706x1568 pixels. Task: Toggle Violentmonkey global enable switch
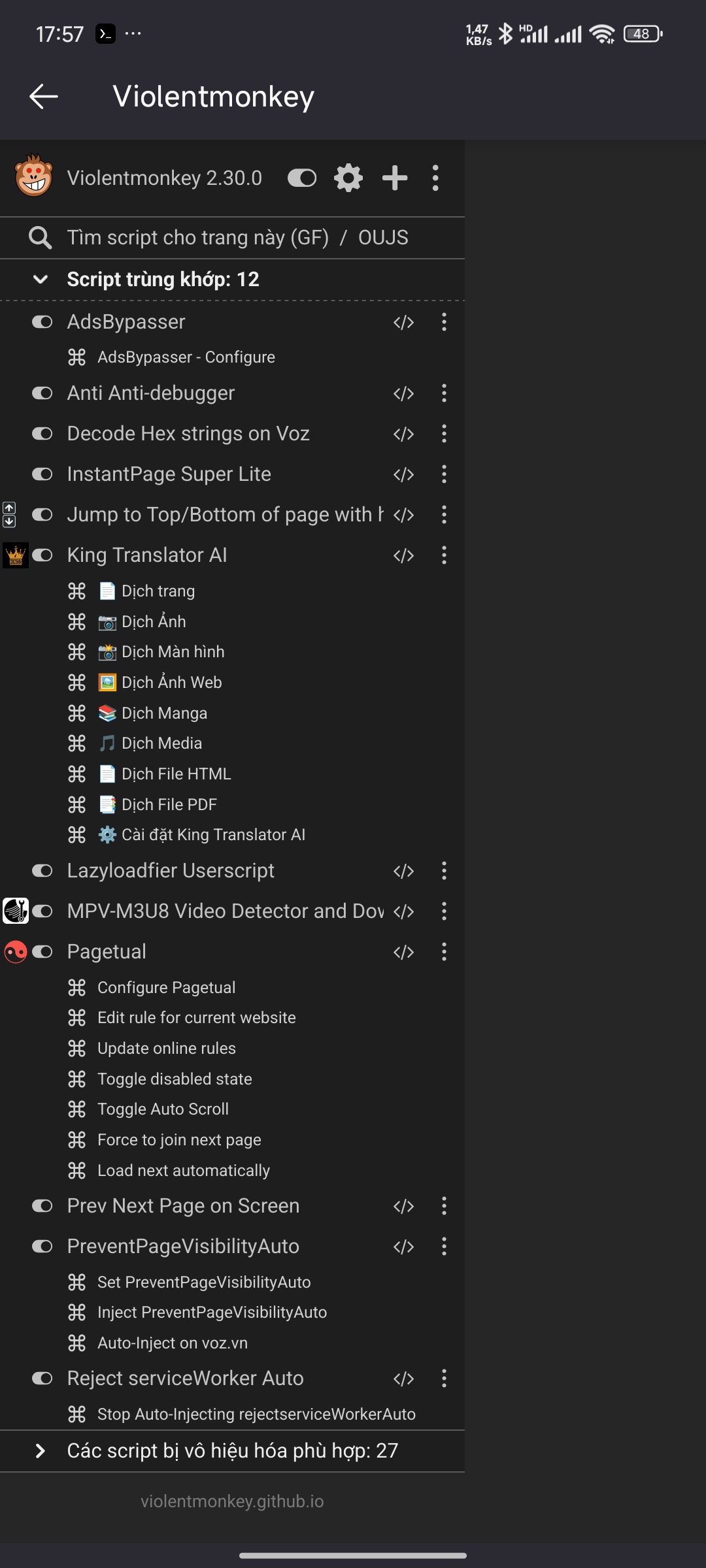302,178
